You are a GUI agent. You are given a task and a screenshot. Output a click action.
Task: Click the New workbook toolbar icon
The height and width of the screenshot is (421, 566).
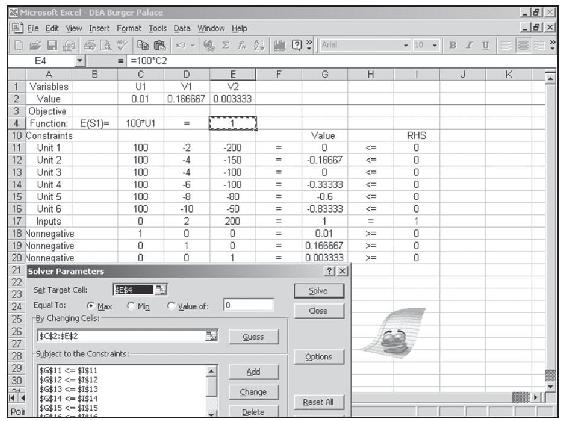19,45
